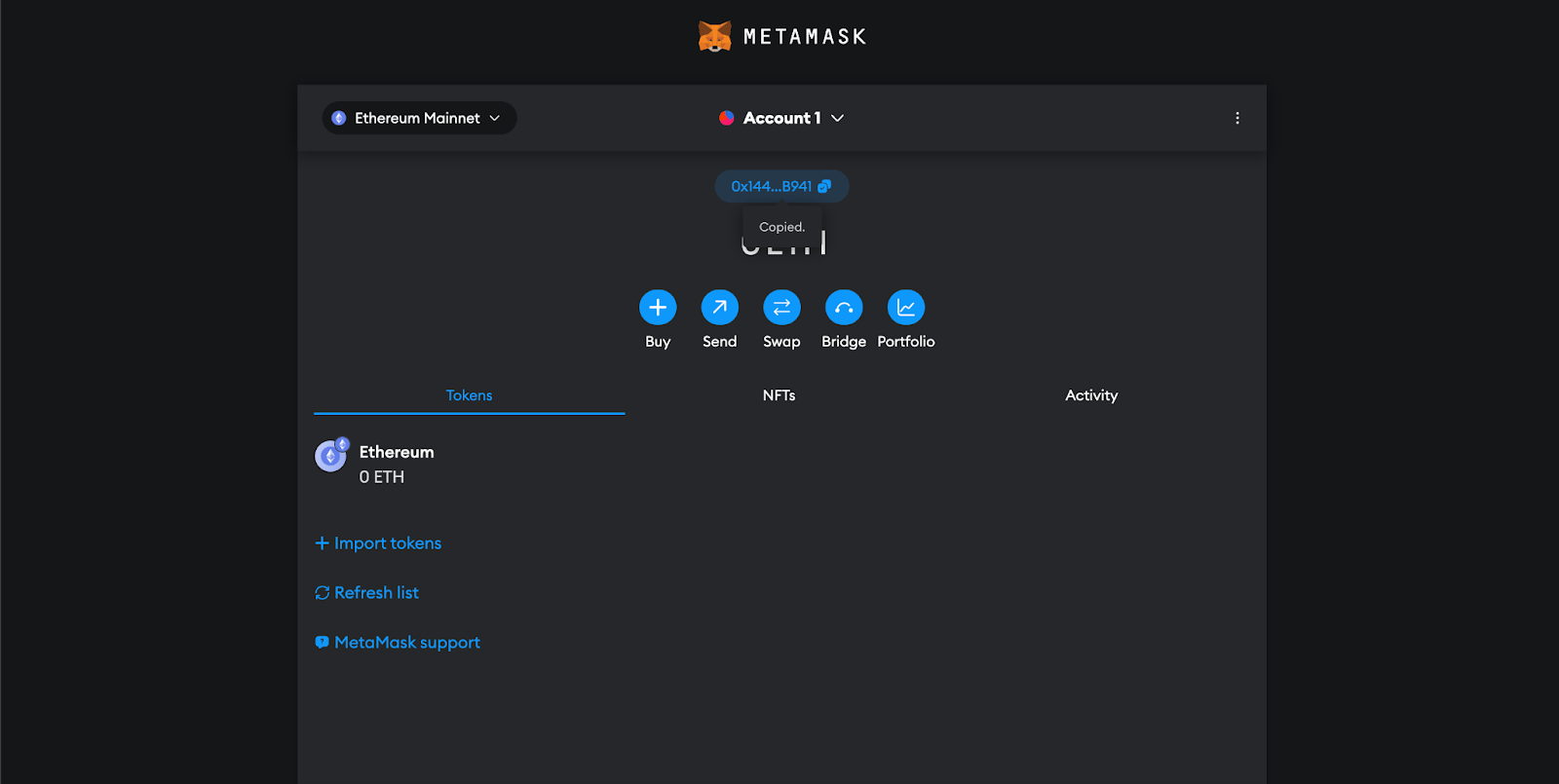Click the copy address icon
Screen dimensions: 1559x784
pyautogui.click(x=824, y=186)
